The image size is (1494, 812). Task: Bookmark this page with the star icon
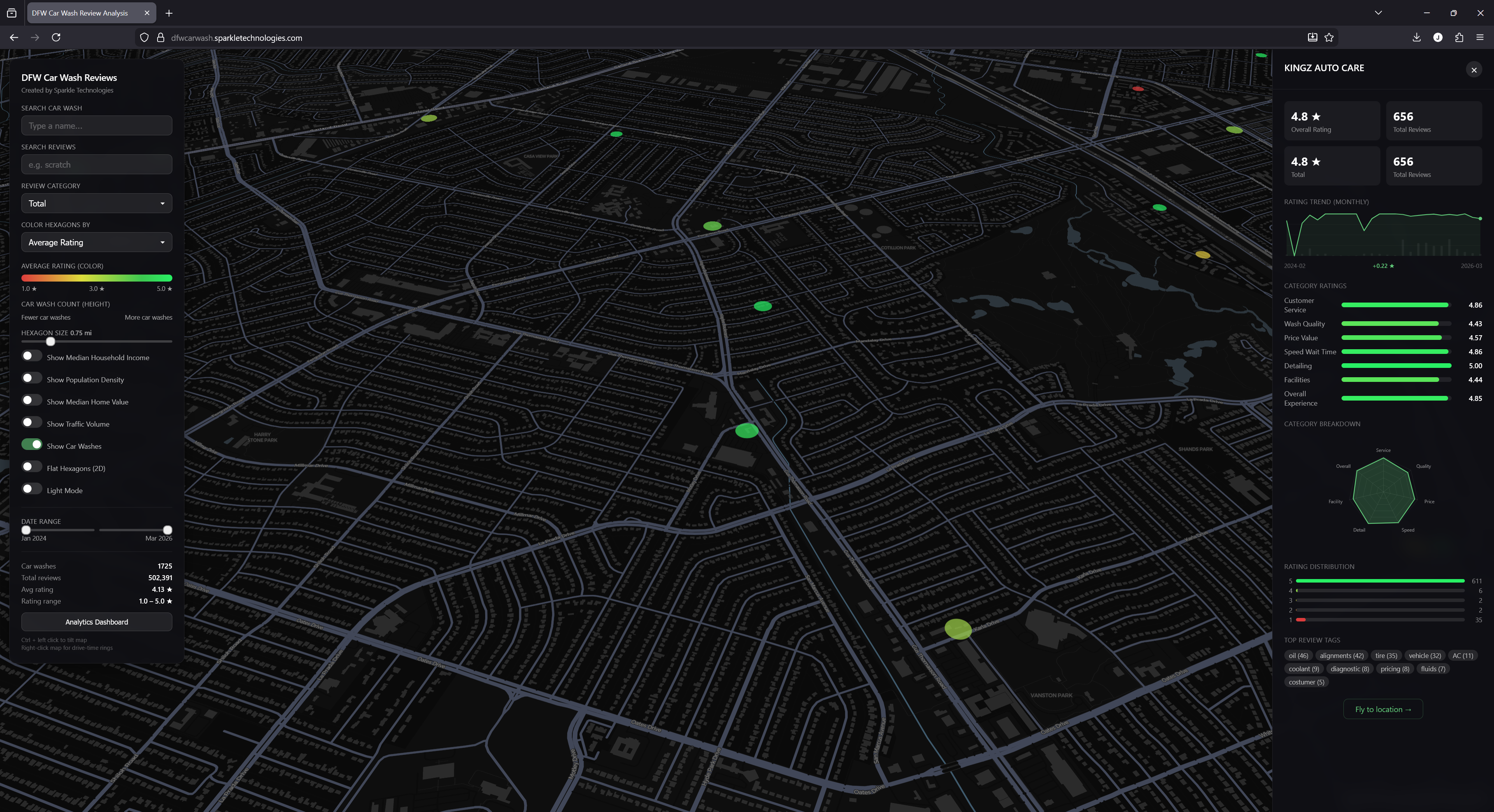[x=1329, y=38]
